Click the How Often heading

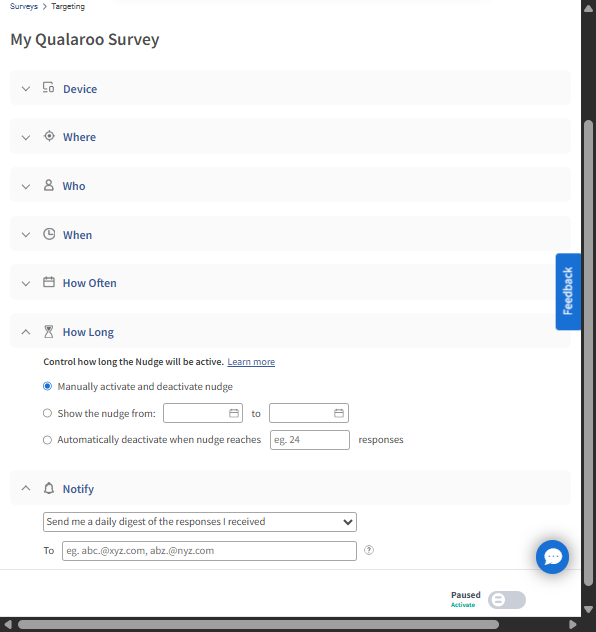tap(89, 283)
